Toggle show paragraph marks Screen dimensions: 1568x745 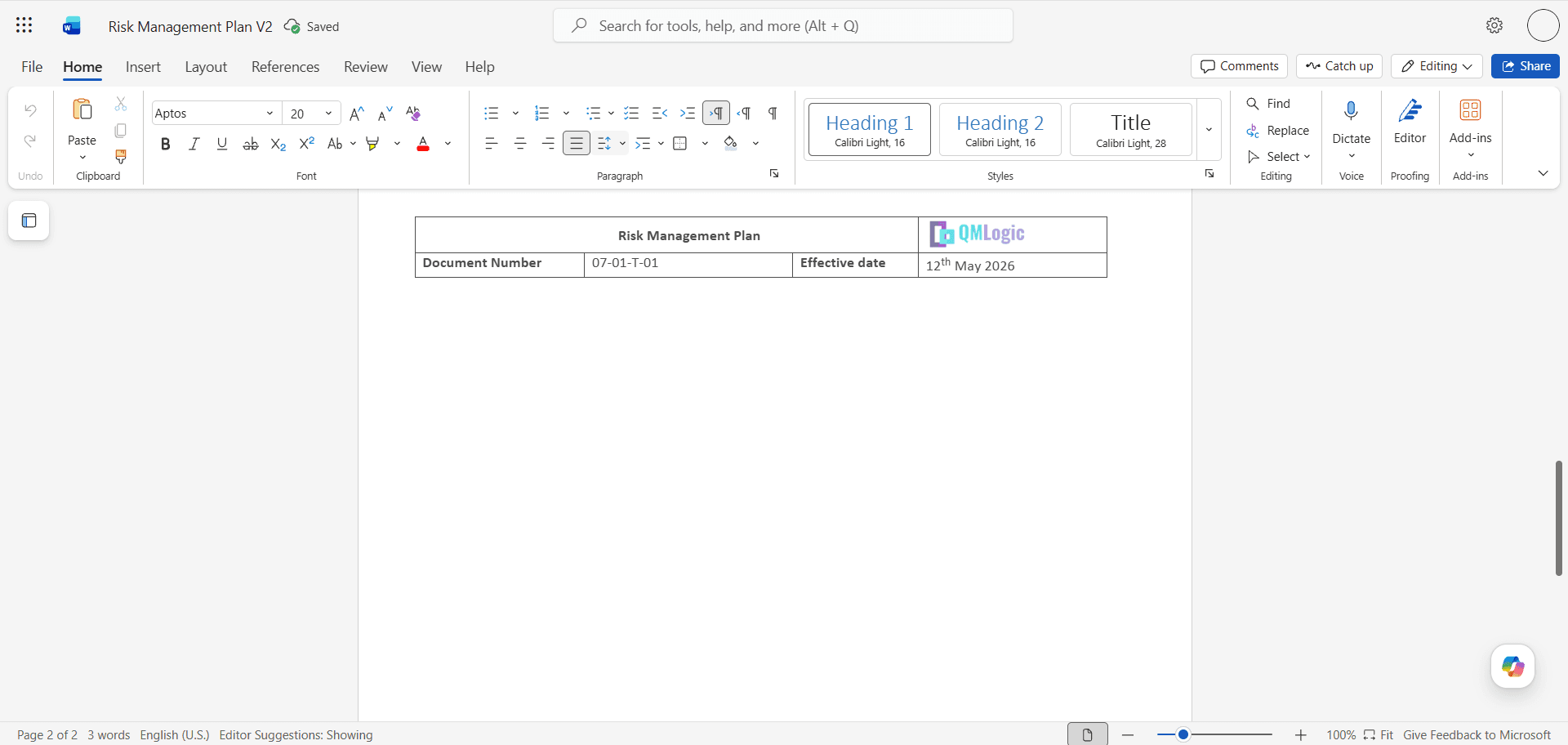(773, 114)
